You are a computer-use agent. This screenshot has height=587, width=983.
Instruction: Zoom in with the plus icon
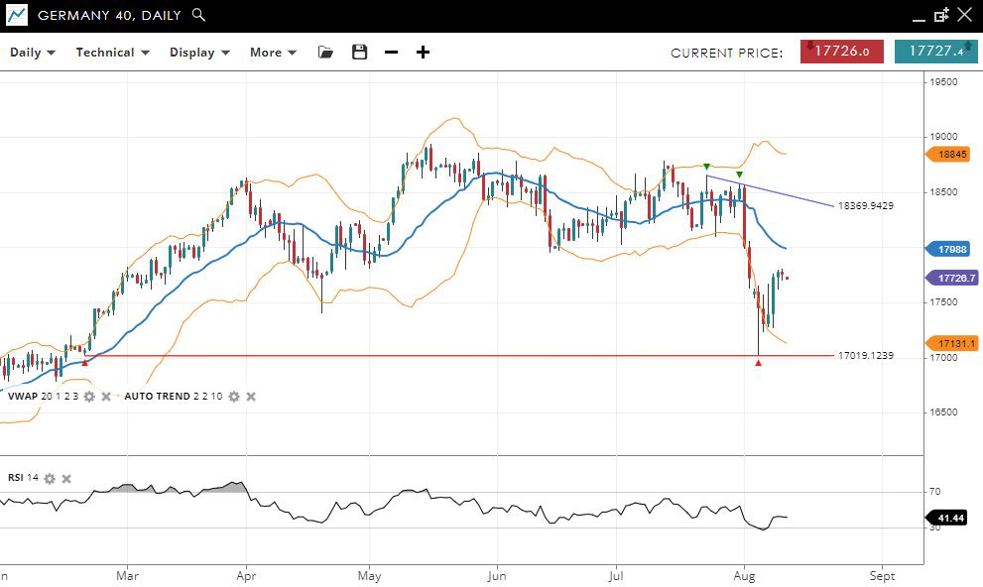423,52
